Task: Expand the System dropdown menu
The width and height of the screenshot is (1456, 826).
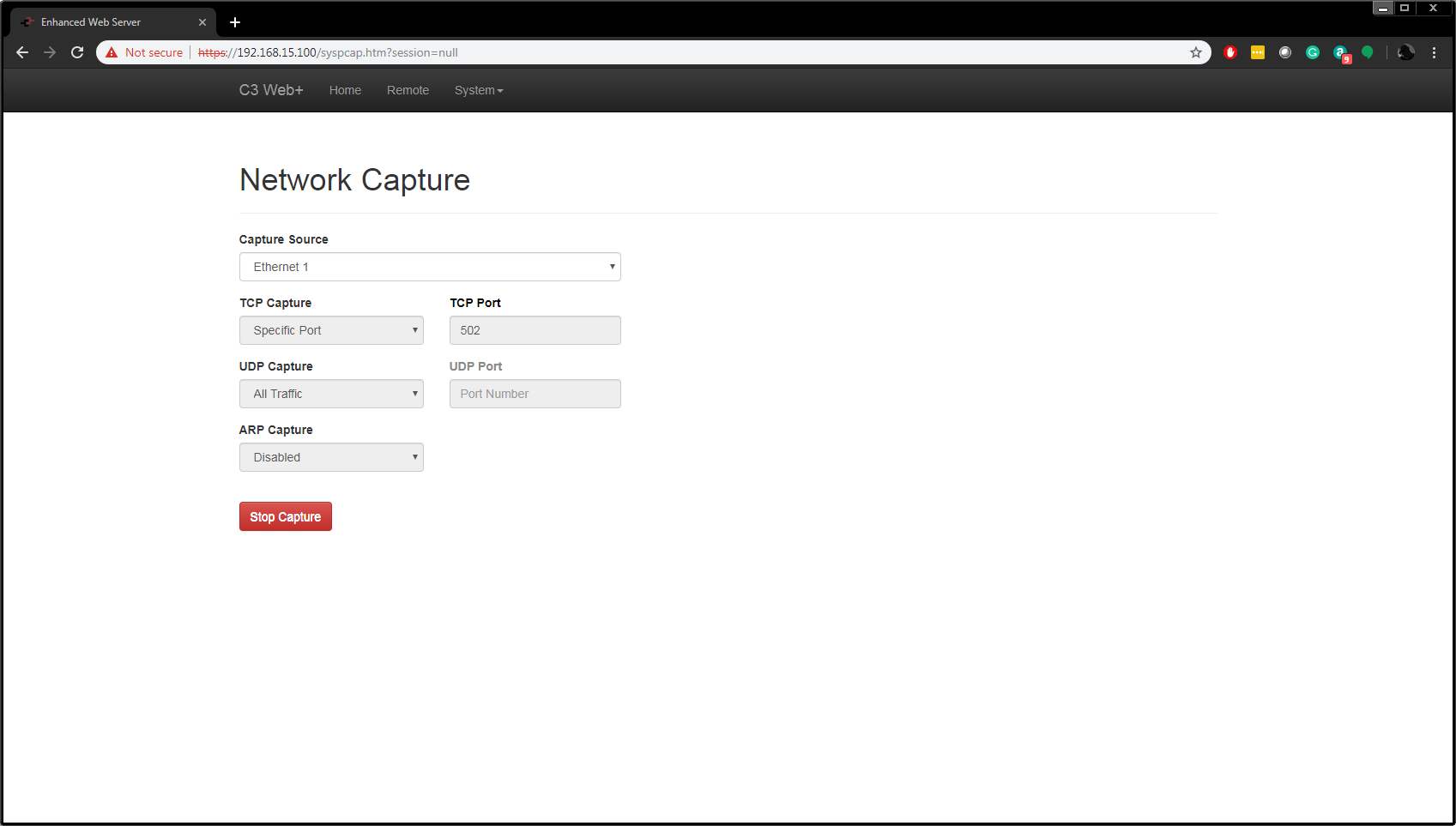Action: coord(479,90)
